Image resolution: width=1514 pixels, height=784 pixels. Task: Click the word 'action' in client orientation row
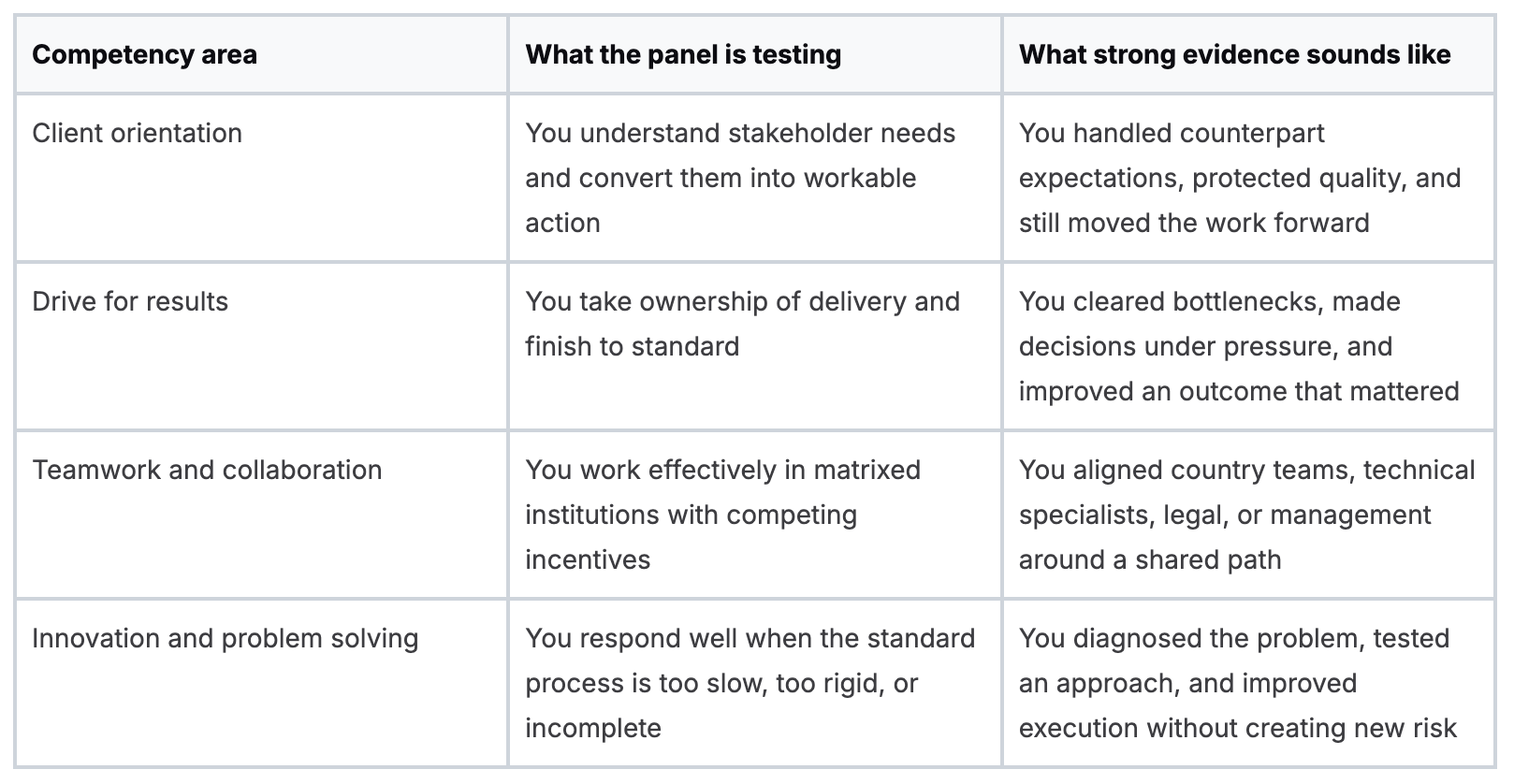562,223
